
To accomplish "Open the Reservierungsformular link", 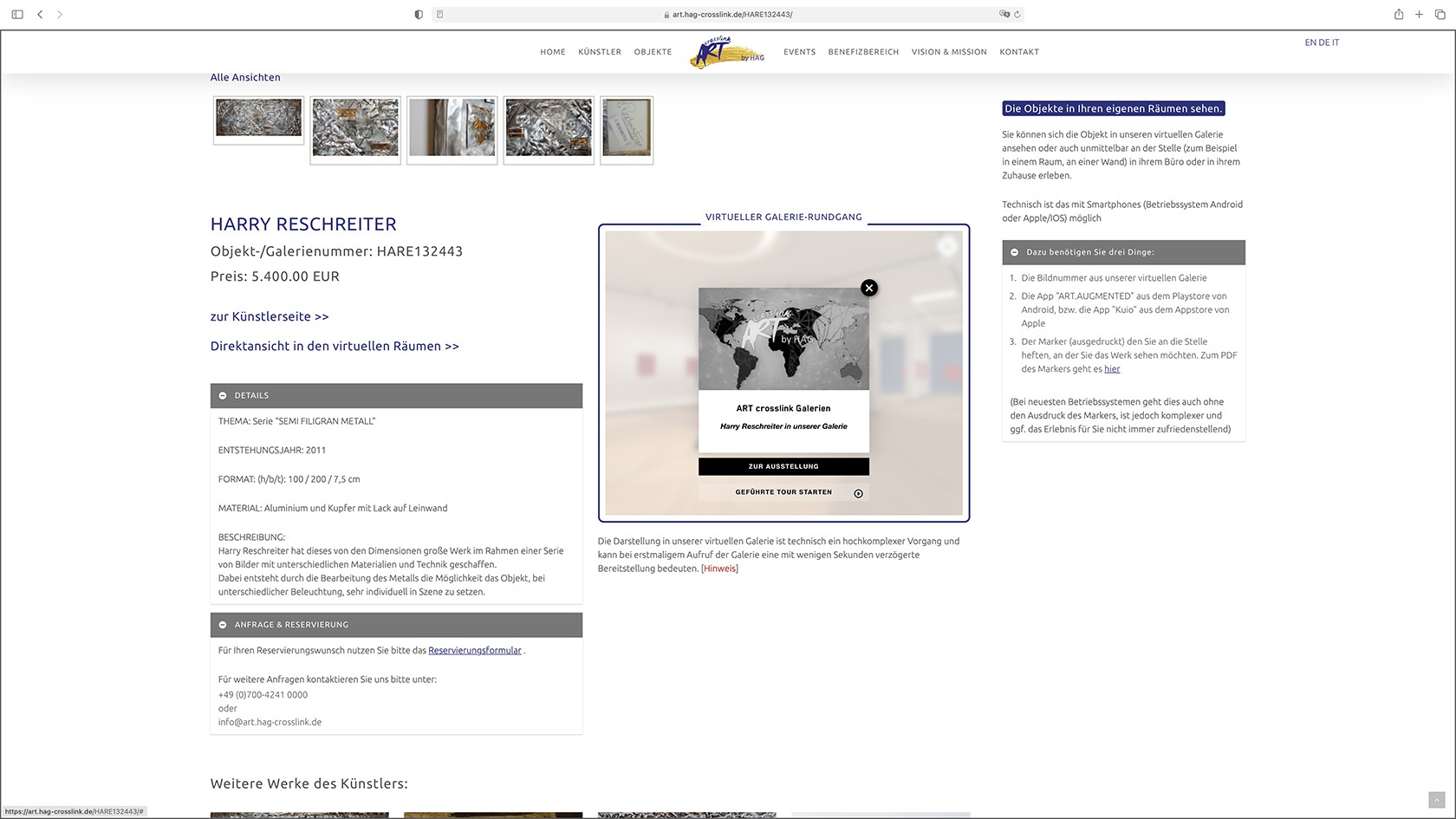I will 475,651.
